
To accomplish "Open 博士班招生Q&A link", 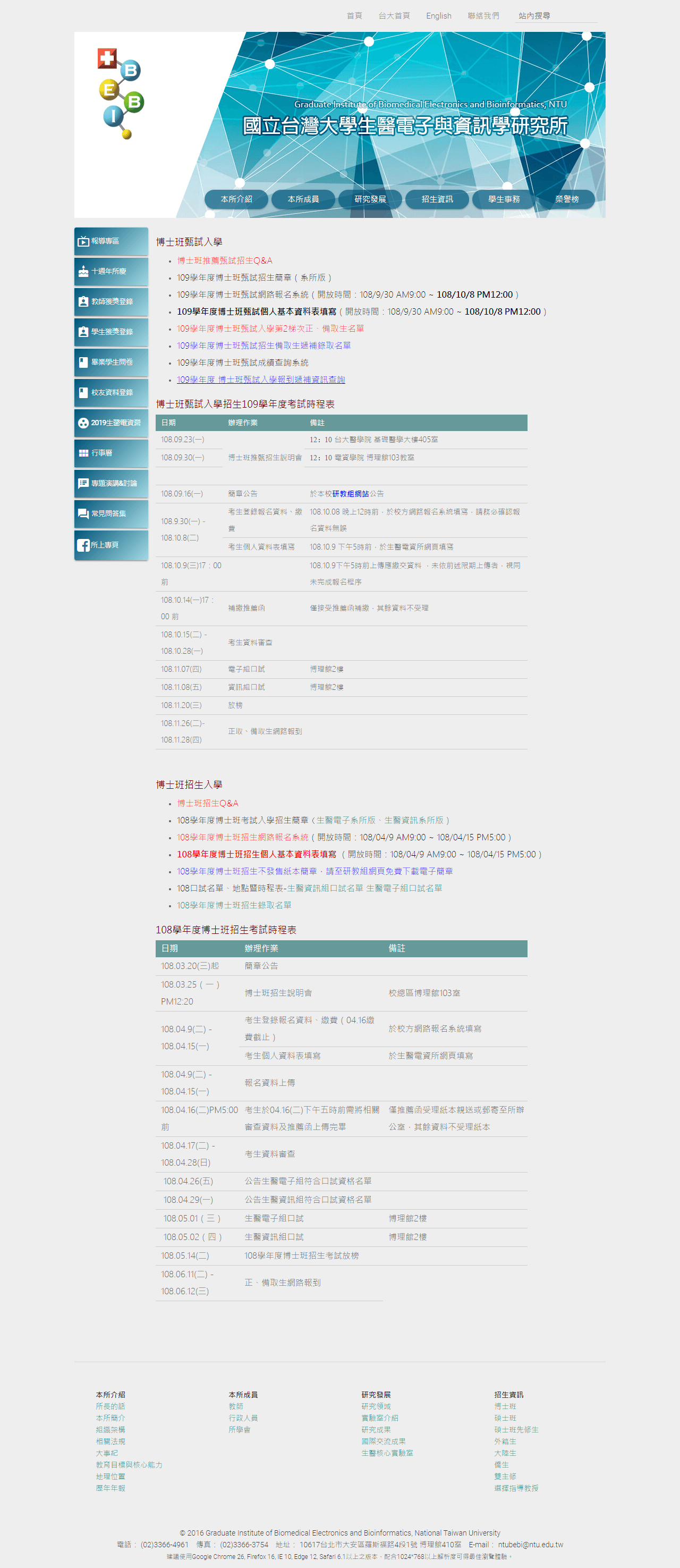I will [x=207, y=804].
